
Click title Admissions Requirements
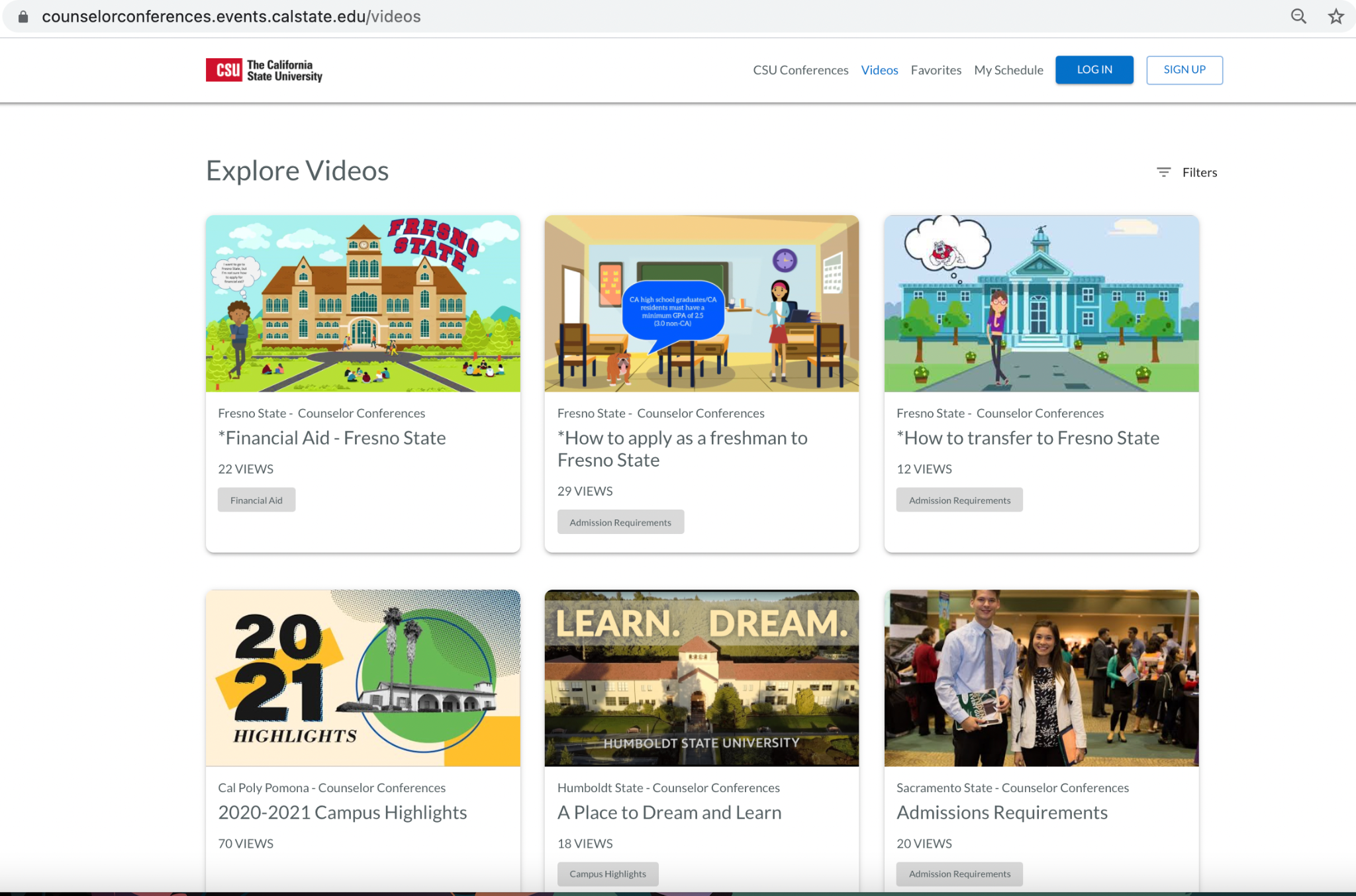(x=1002, y=813)
